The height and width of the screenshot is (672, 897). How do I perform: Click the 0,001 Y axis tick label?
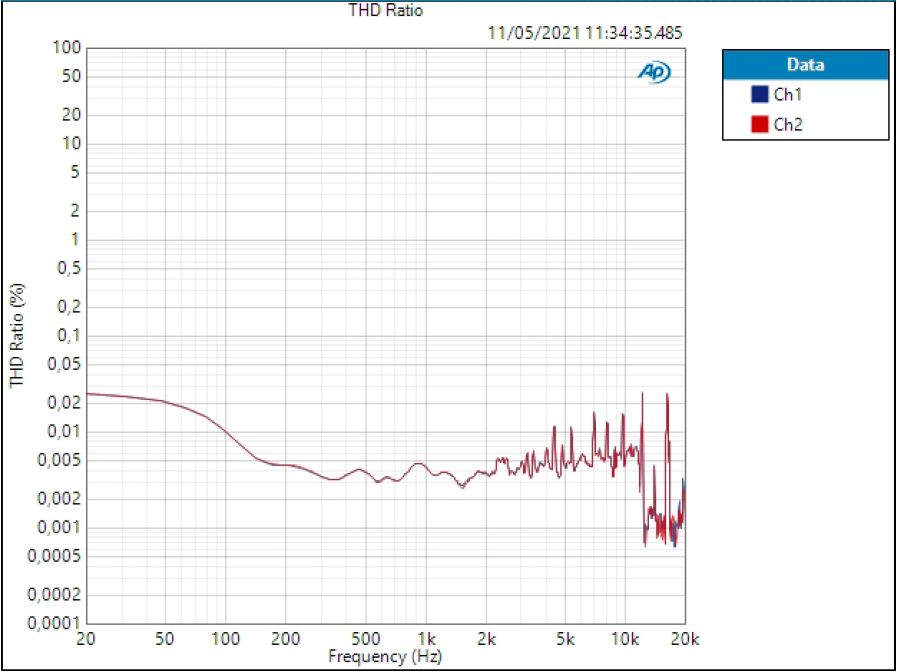click(x=61, y=527)
